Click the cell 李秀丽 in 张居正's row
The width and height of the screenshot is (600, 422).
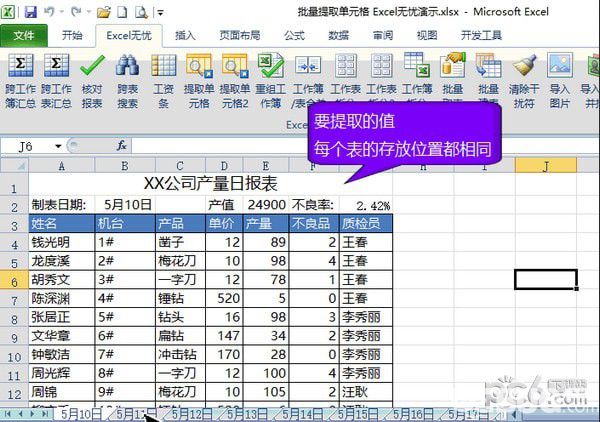pos(366,317)
